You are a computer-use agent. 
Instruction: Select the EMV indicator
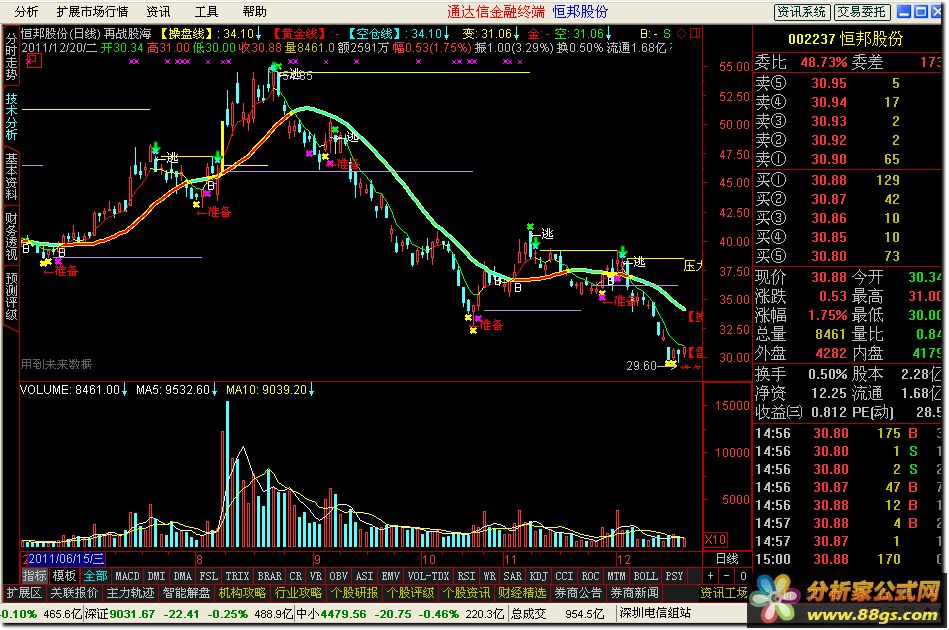click(391, 576)
